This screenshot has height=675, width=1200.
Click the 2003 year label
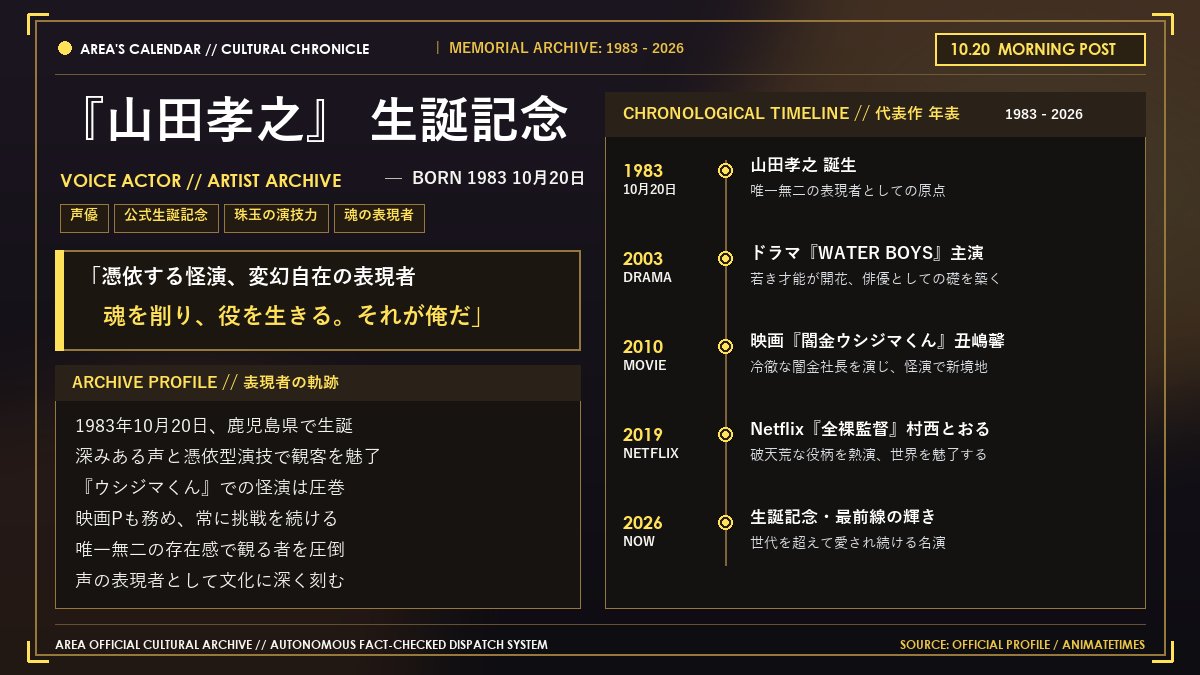pos(643,259)
